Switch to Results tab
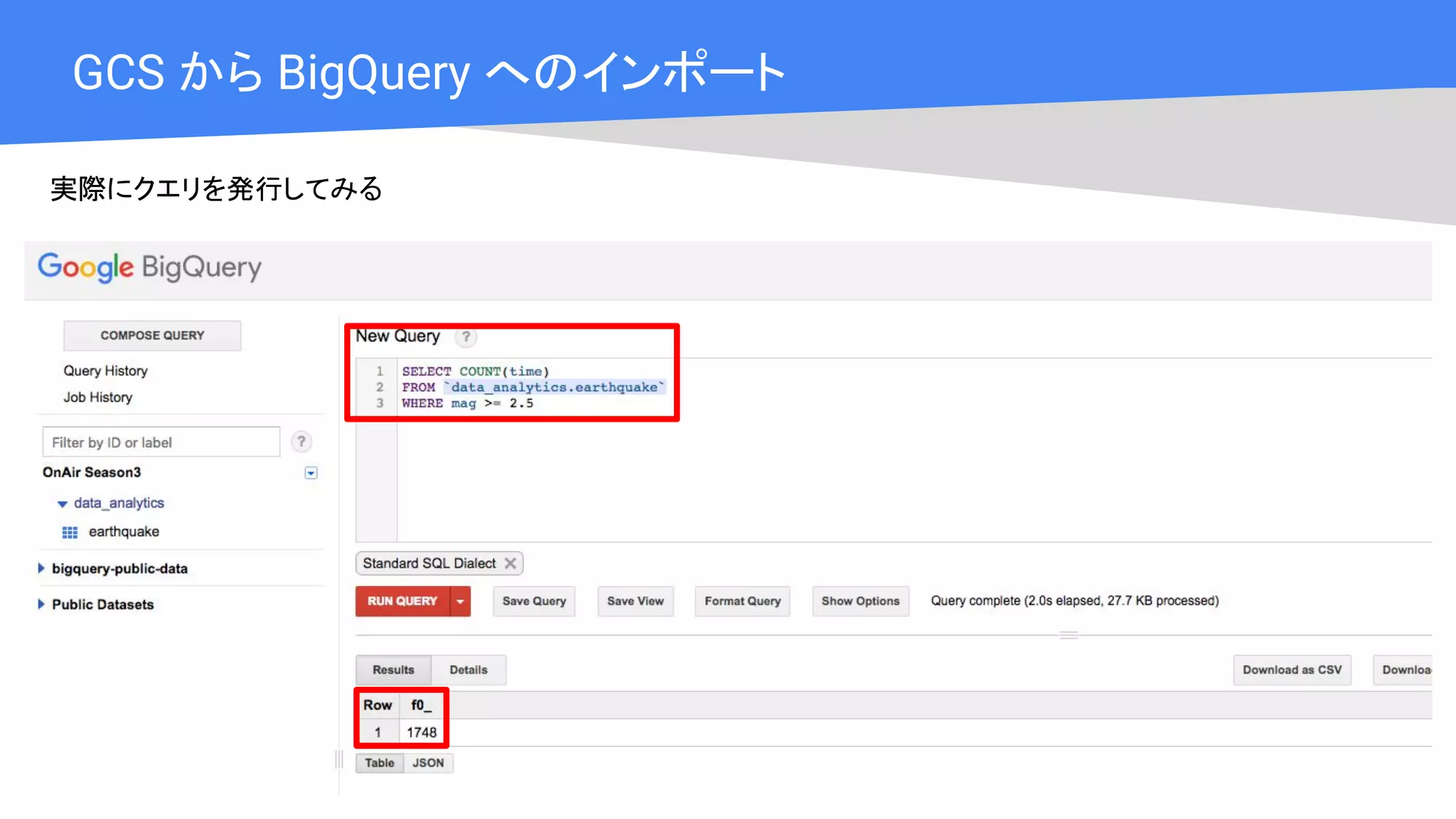 point(393,670)
